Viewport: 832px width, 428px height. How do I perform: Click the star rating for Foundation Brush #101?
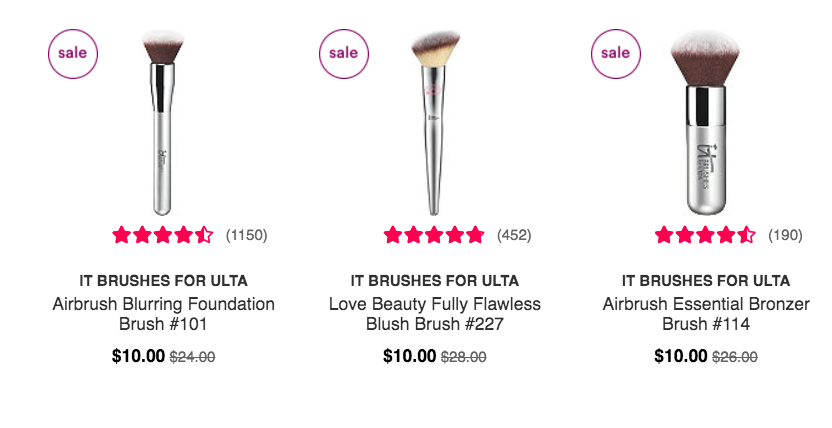163,235
